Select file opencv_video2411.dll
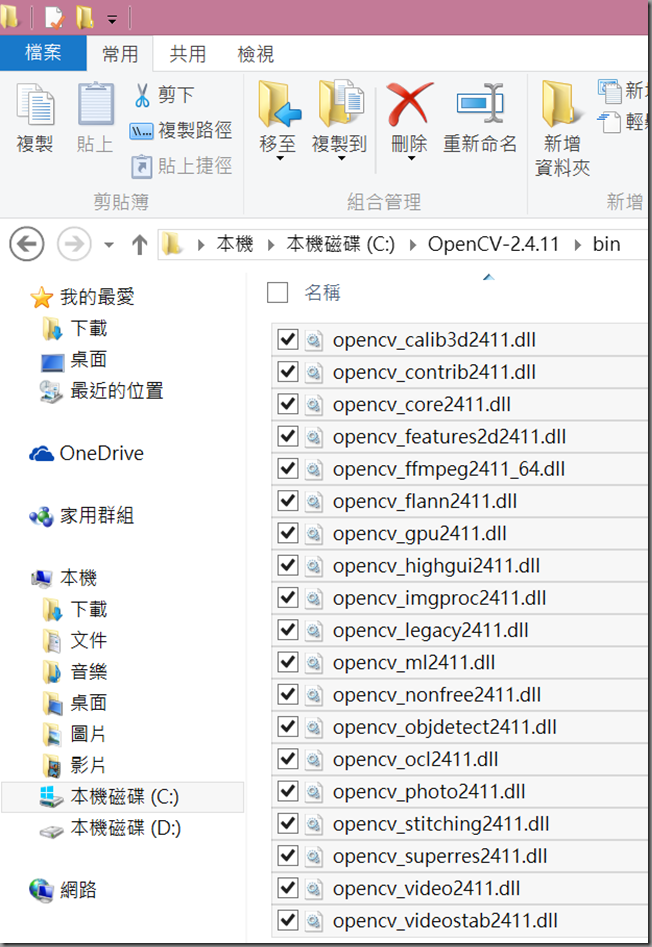Viewport: 652px width, 947px height. 461,888
